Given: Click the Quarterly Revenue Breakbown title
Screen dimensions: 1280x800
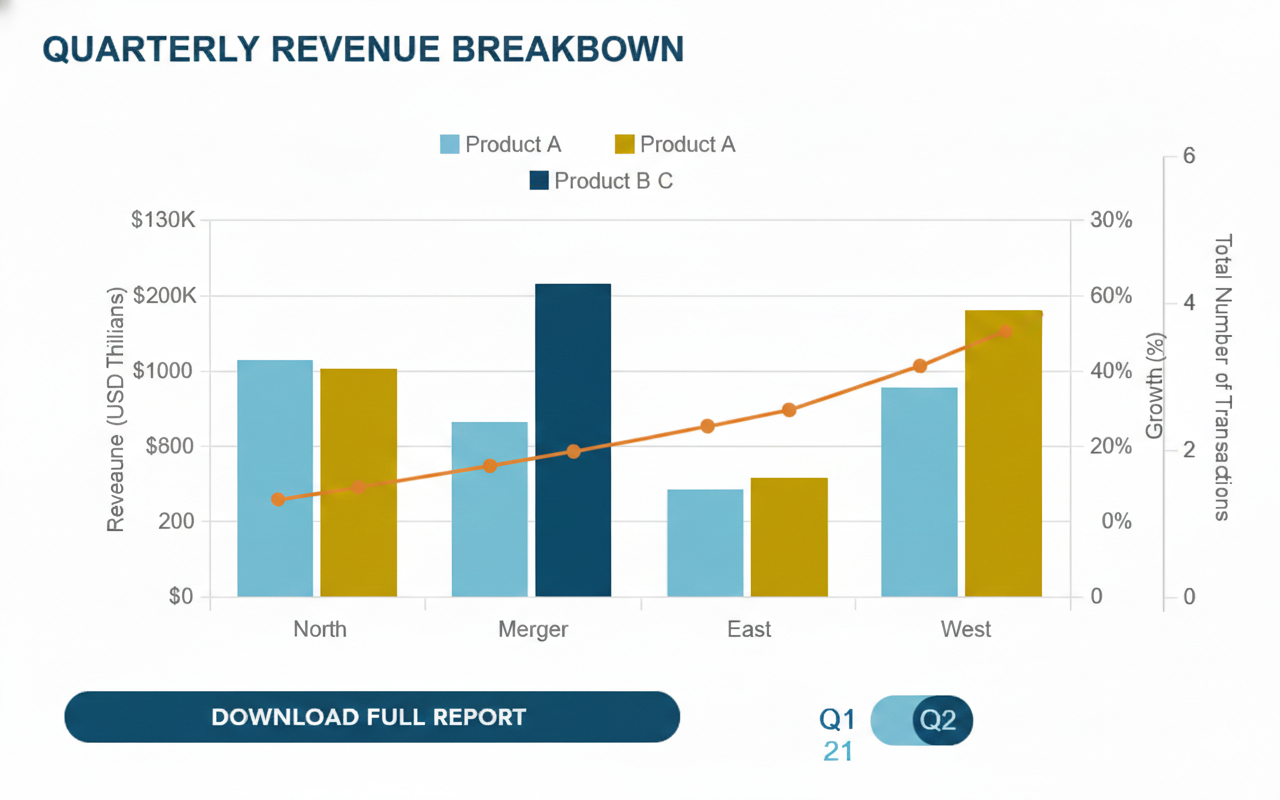Looking at the screenshot, I should pyautogui.click(x=363, y=49).
